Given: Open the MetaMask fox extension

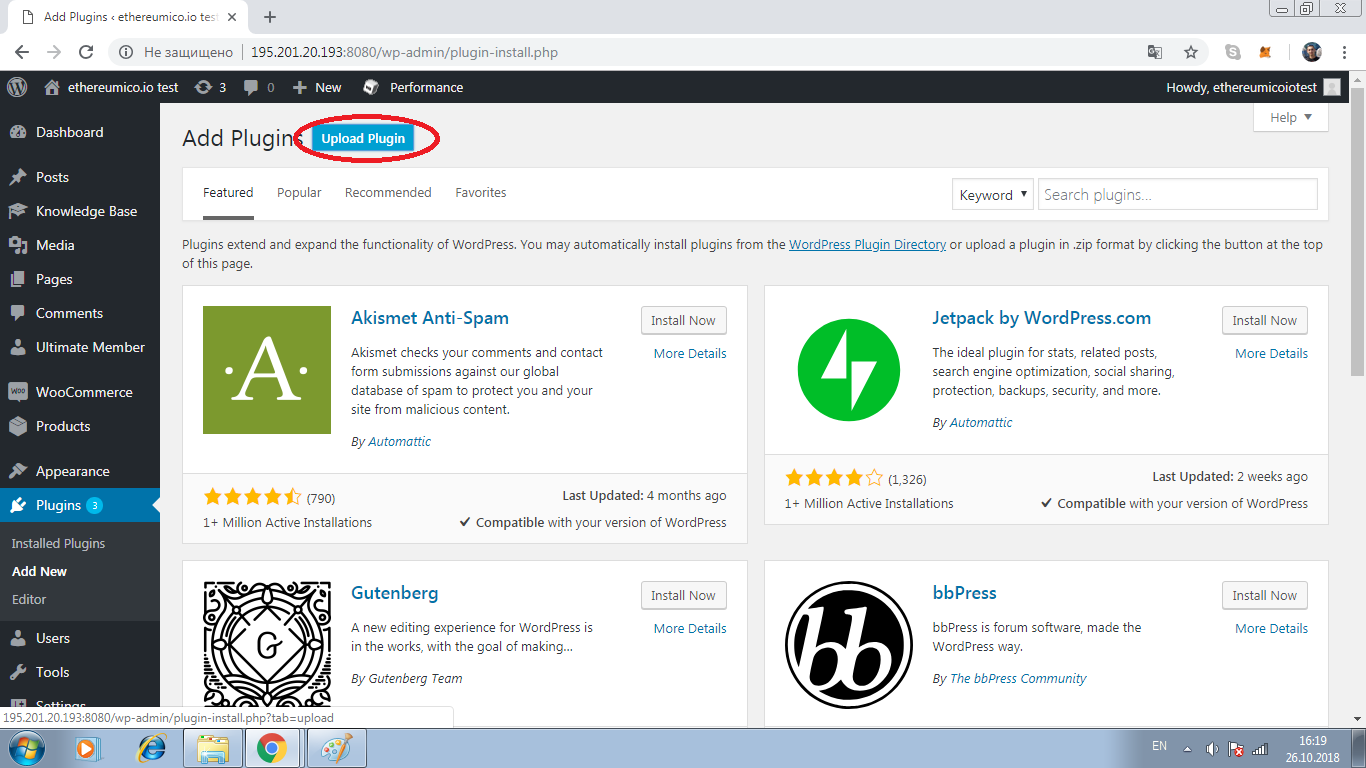Looking at the screenshot, I should pos(1265,52).
